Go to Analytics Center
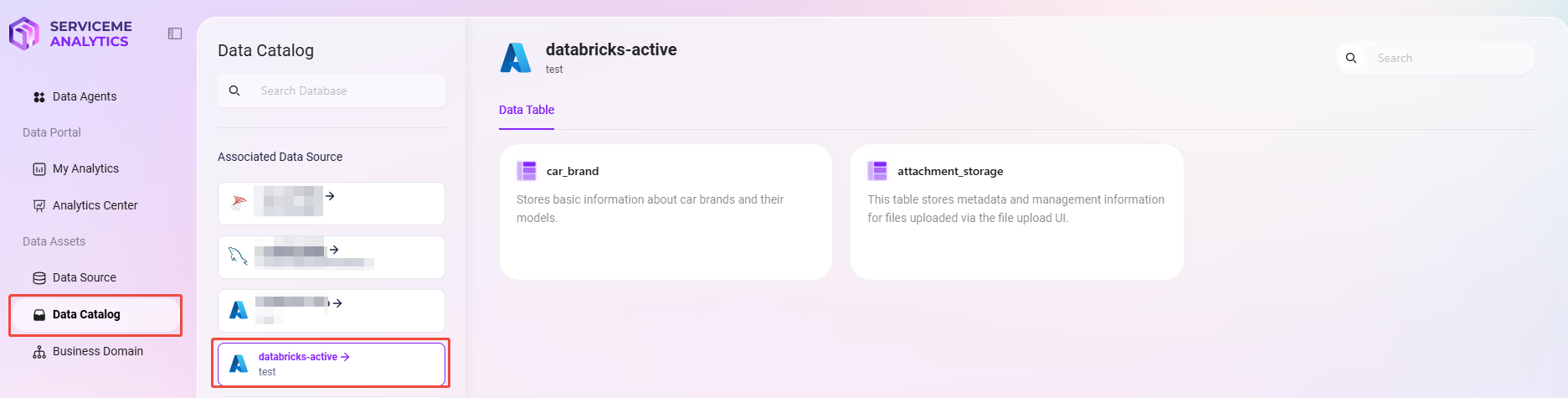The image size is (1568, 398). (95, 205)
